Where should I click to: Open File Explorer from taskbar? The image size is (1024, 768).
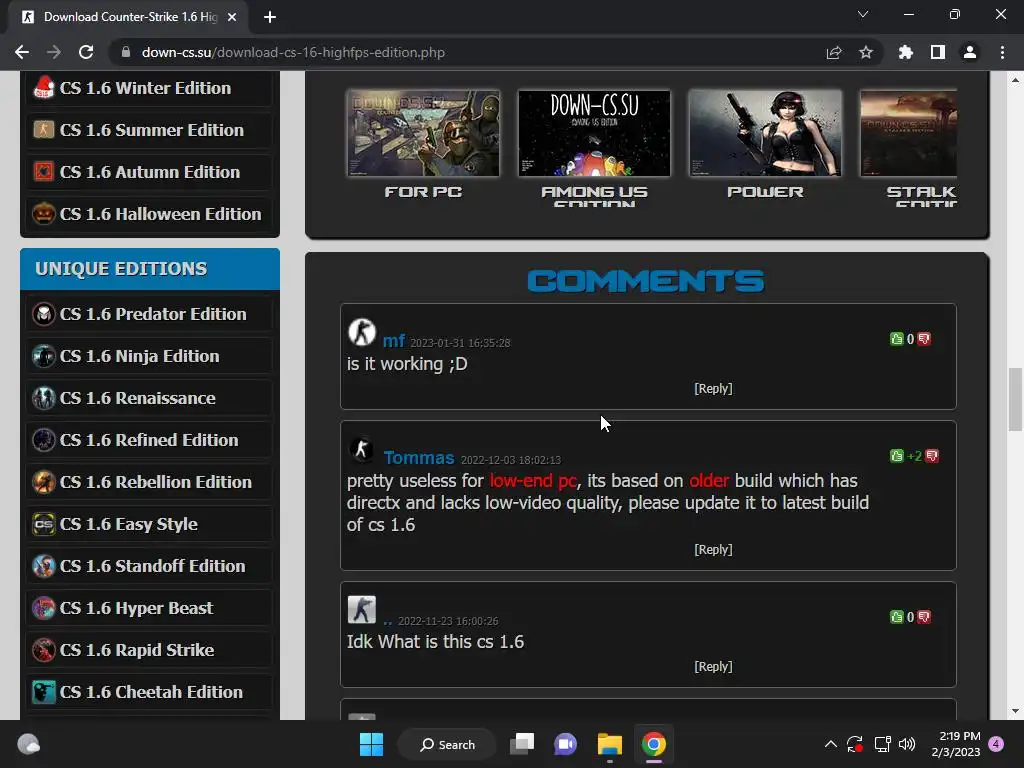pyautogui.click(x=609, y=744)
